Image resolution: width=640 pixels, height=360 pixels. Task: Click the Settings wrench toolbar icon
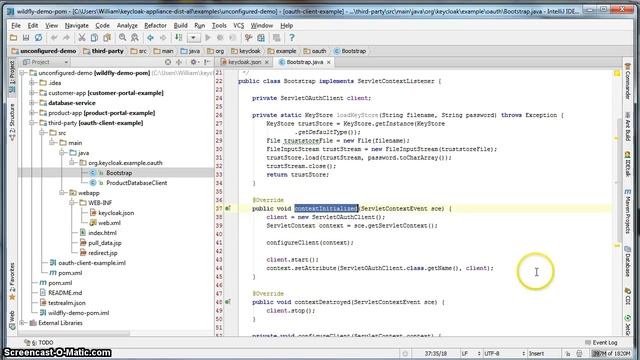(248, 38)
